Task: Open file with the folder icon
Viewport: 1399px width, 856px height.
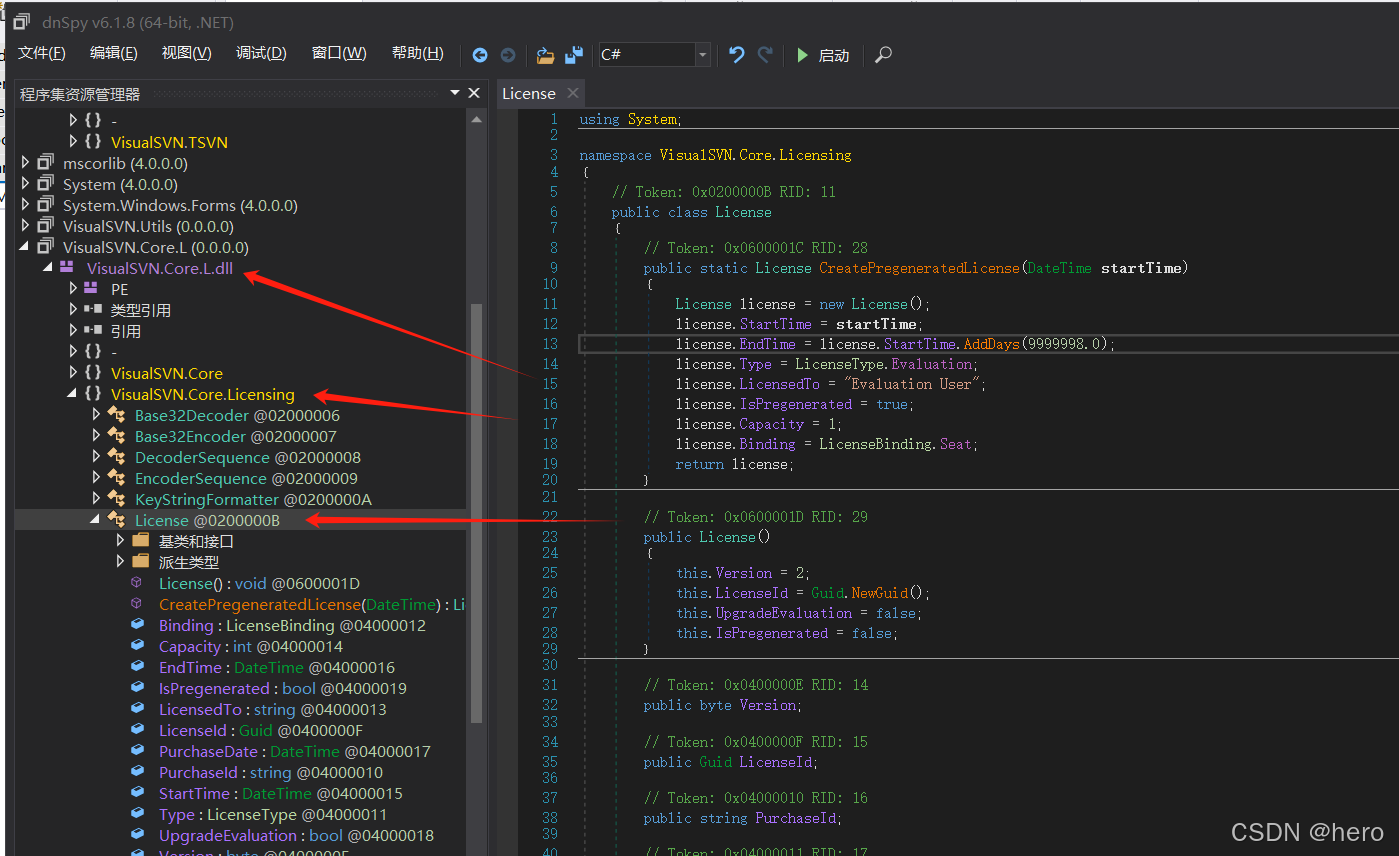Action: [x=545, y=55]
